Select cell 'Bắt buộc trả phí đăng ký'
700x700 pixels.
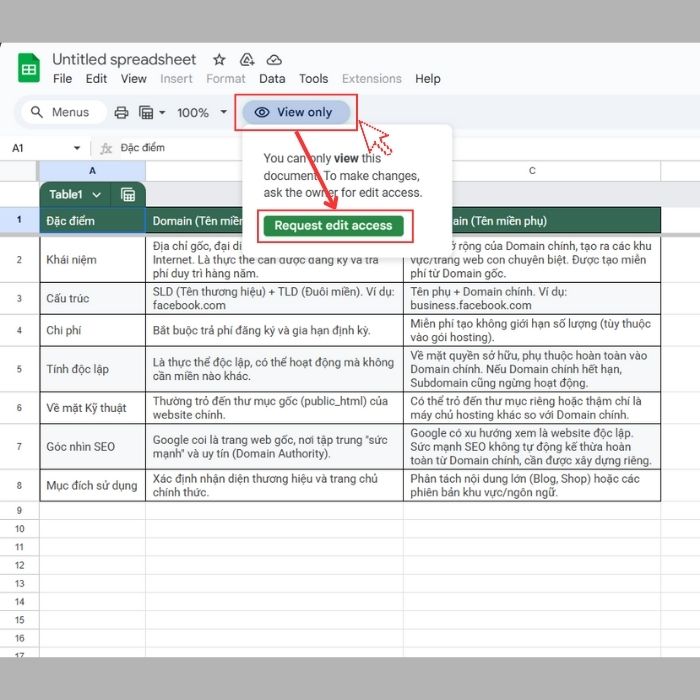coord(274,330)
